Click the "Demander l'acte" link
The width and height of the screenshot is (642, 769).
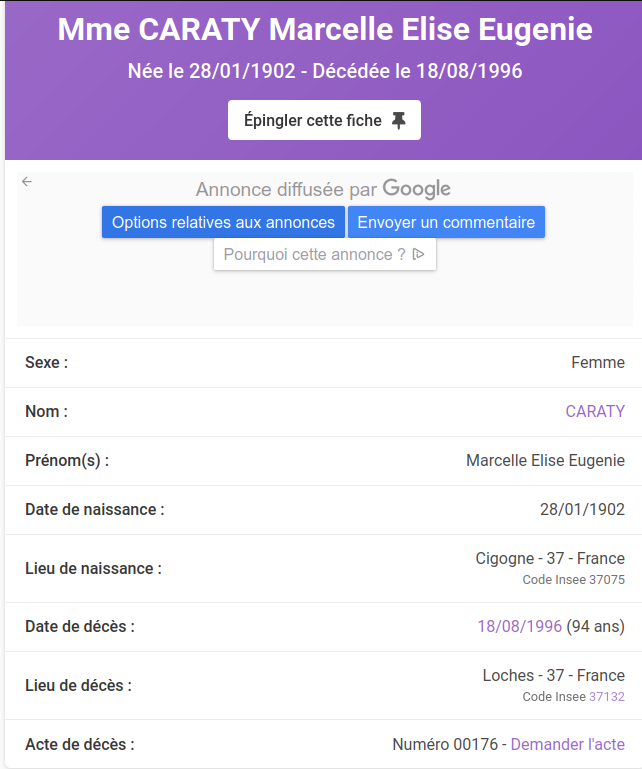[568, 744]
